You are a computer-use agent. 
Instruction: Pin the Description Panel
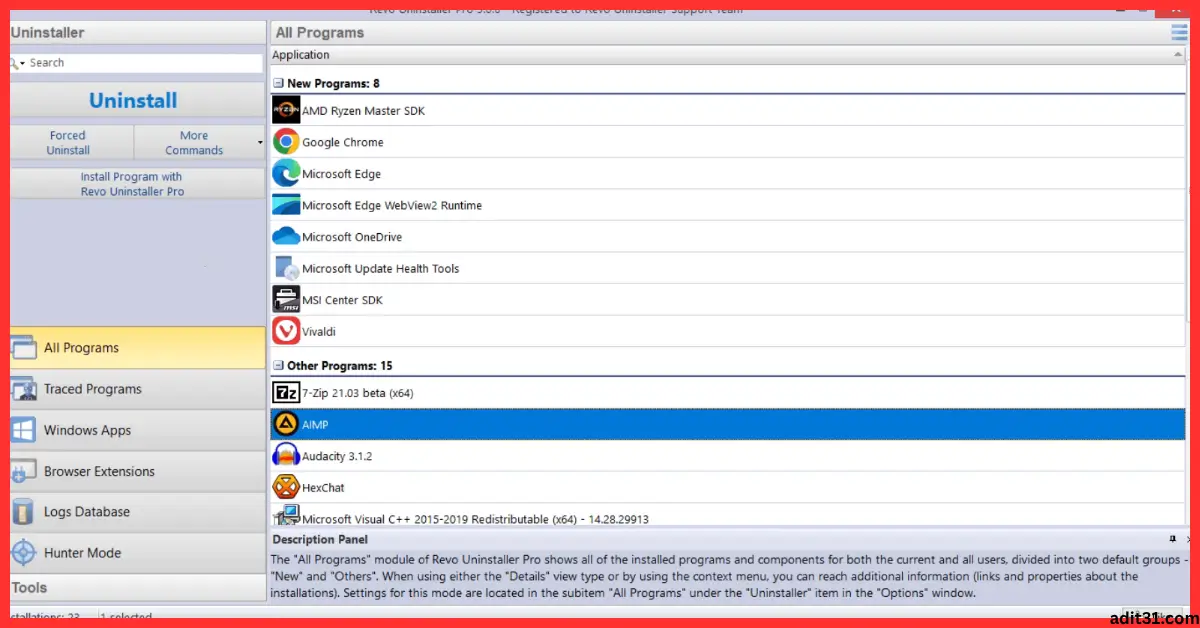tap(1173, 539)
